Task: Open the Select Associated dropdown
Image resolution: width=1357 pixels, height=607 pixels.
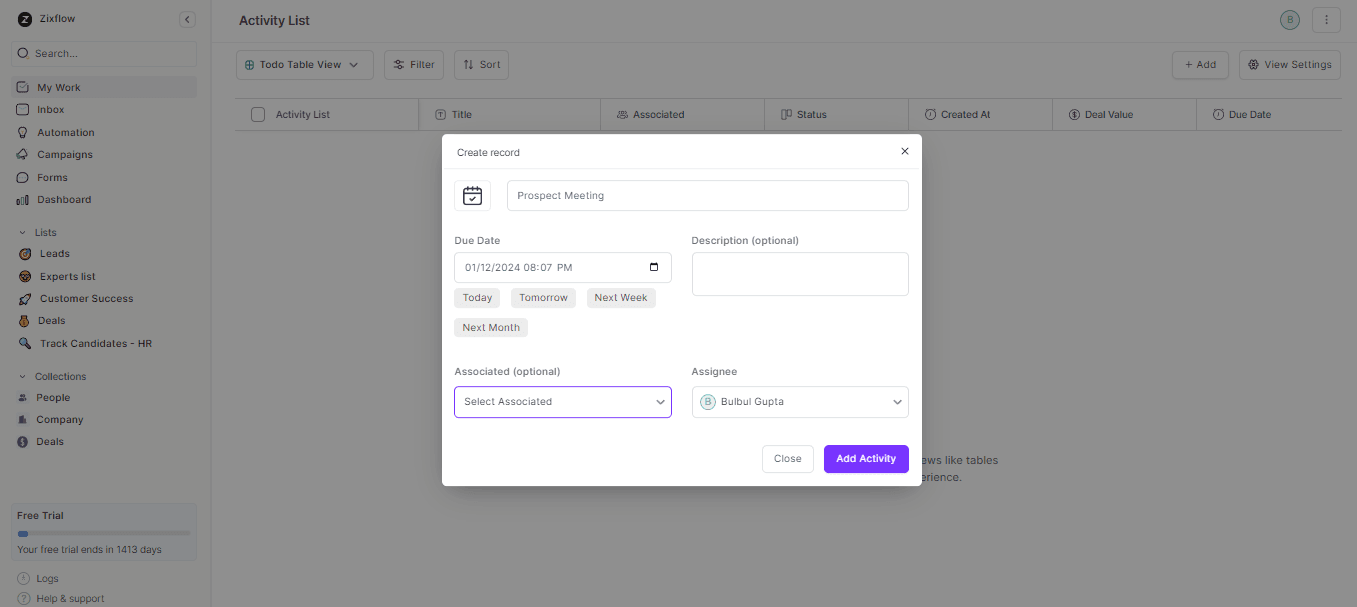Action: (562, 401)
